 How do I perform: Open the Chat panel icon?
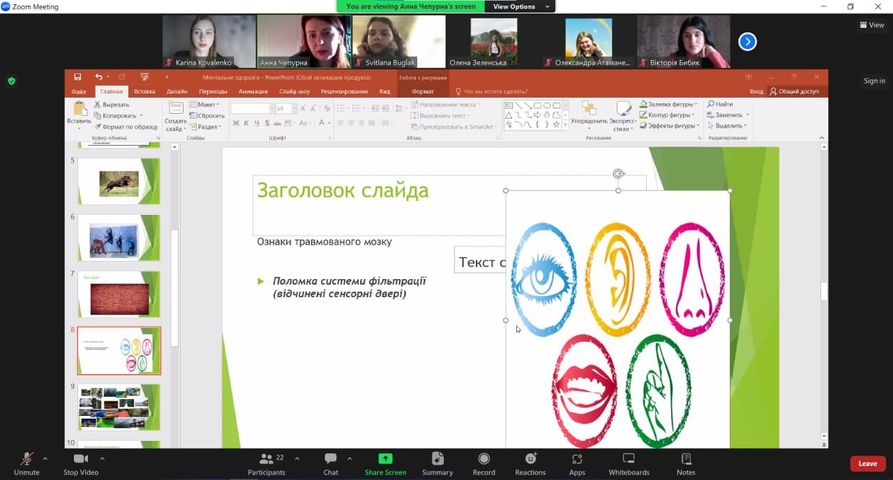point(331,460)
